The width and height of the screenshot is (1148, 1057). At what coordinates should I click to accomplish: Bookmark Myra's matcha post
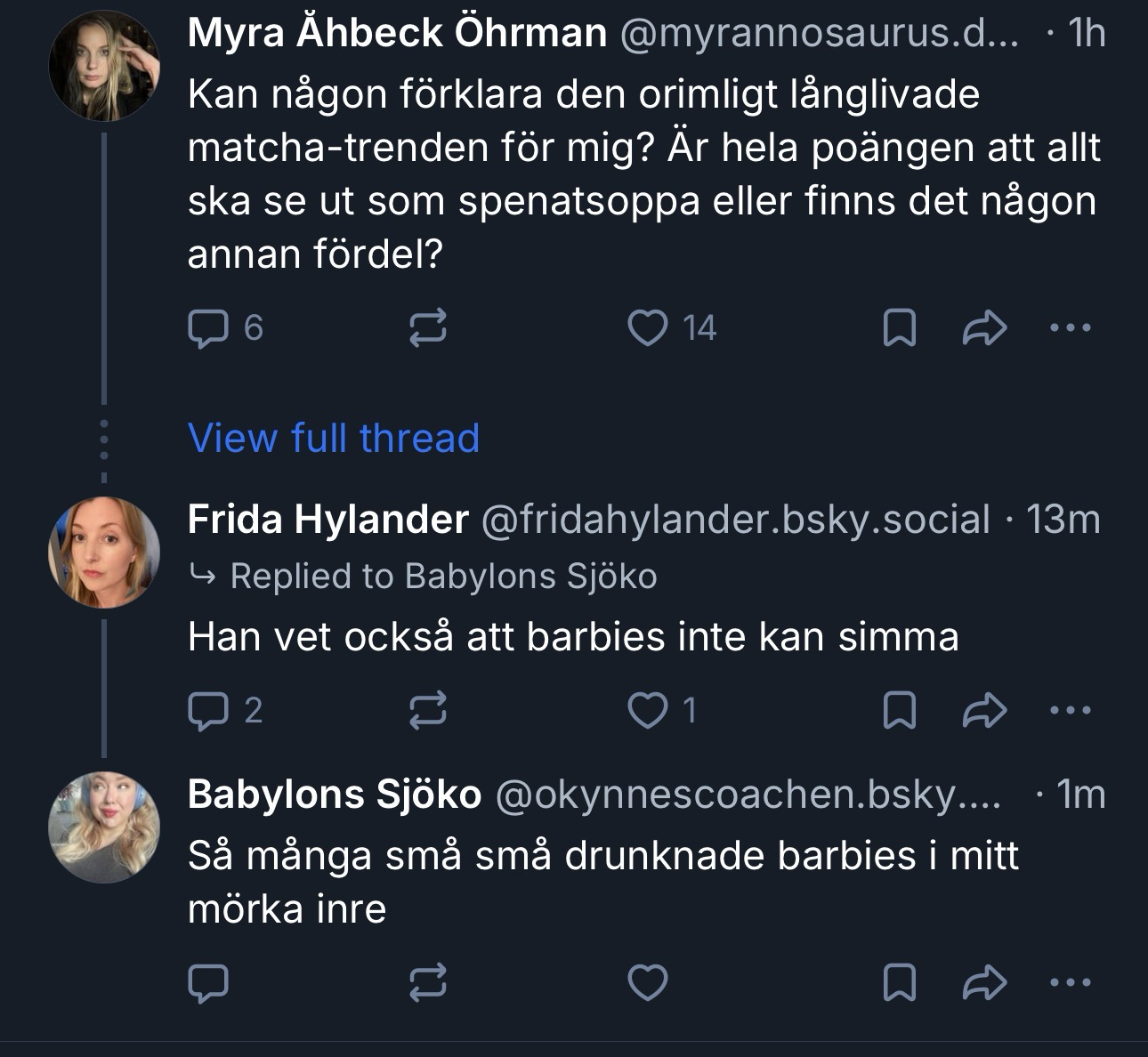pyautogui.click(x=899, y=328)
